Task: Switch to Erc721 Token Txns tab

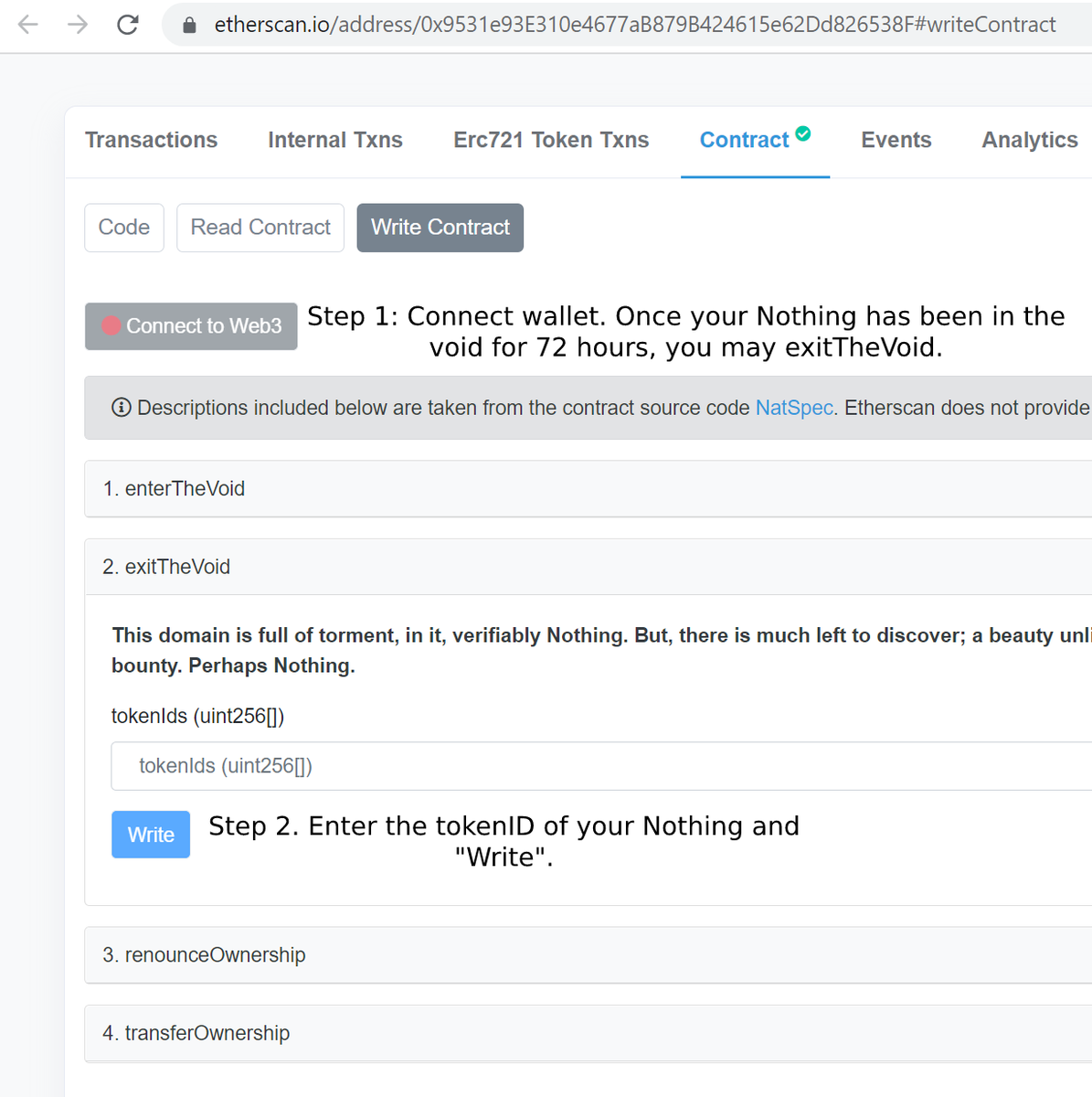Action: click(551, 140)
